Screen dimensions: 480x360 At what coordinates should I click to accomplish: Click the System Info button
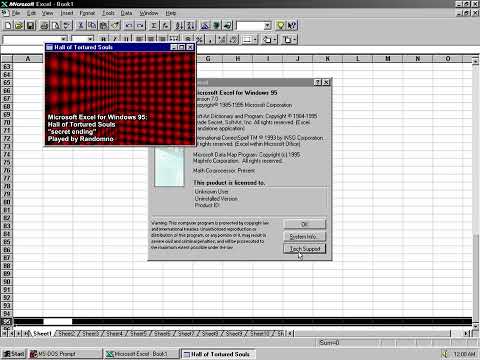click(x=304, y=236)
